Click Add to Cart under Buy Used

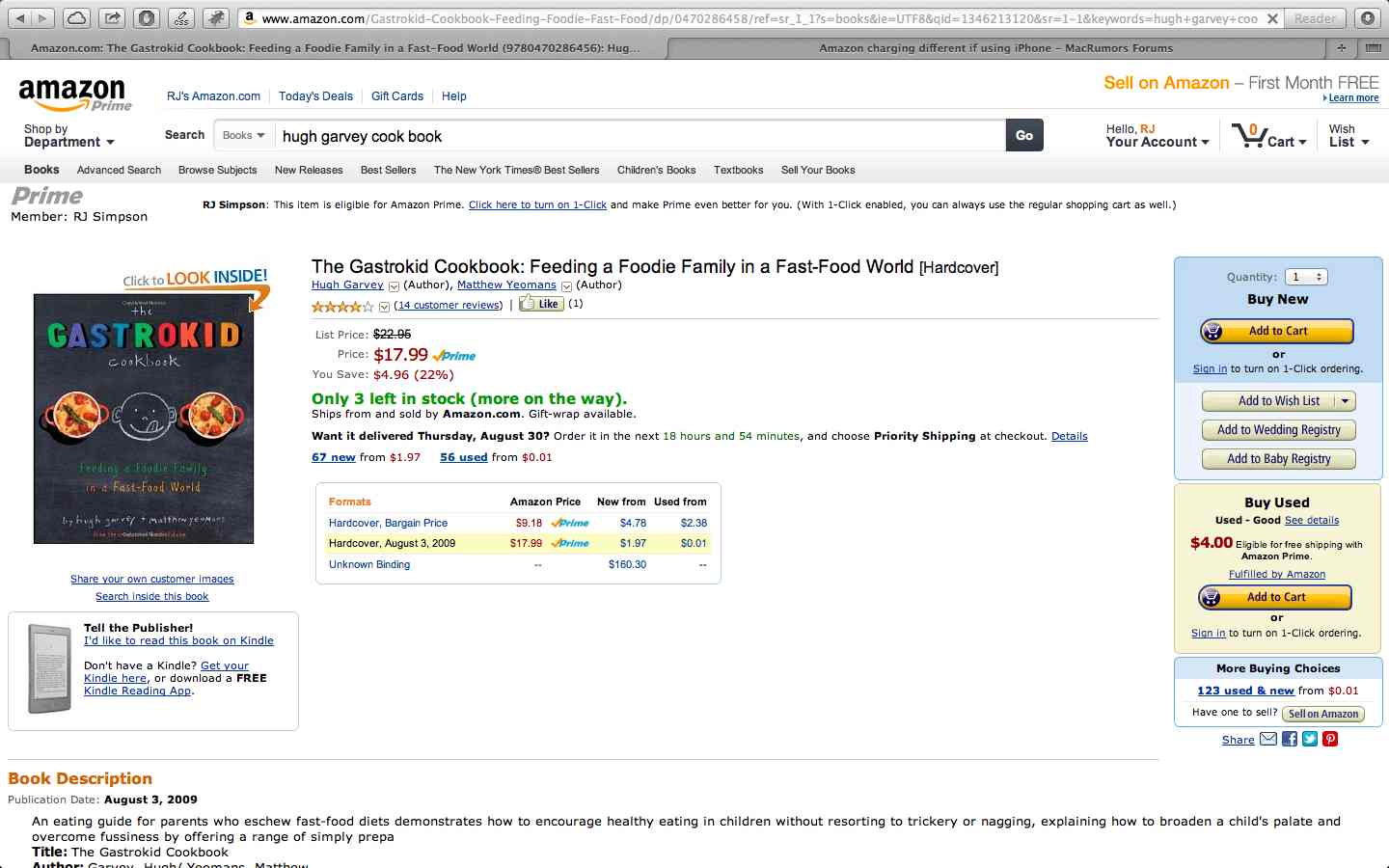[1275, 597]
